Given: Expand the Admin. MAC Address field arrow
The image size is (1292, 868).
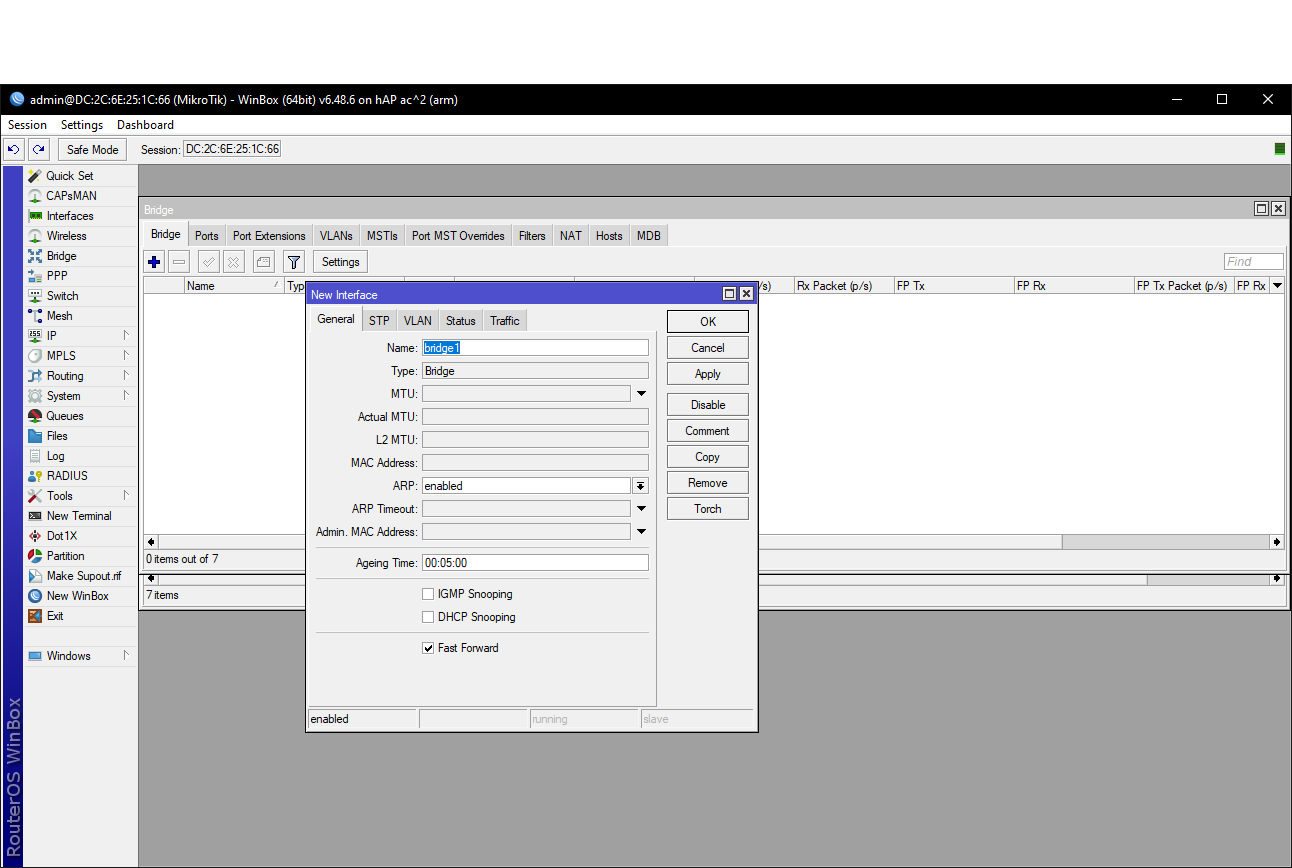Looking at the screenshot, I should pyautogui.click(x=641, y=532).
